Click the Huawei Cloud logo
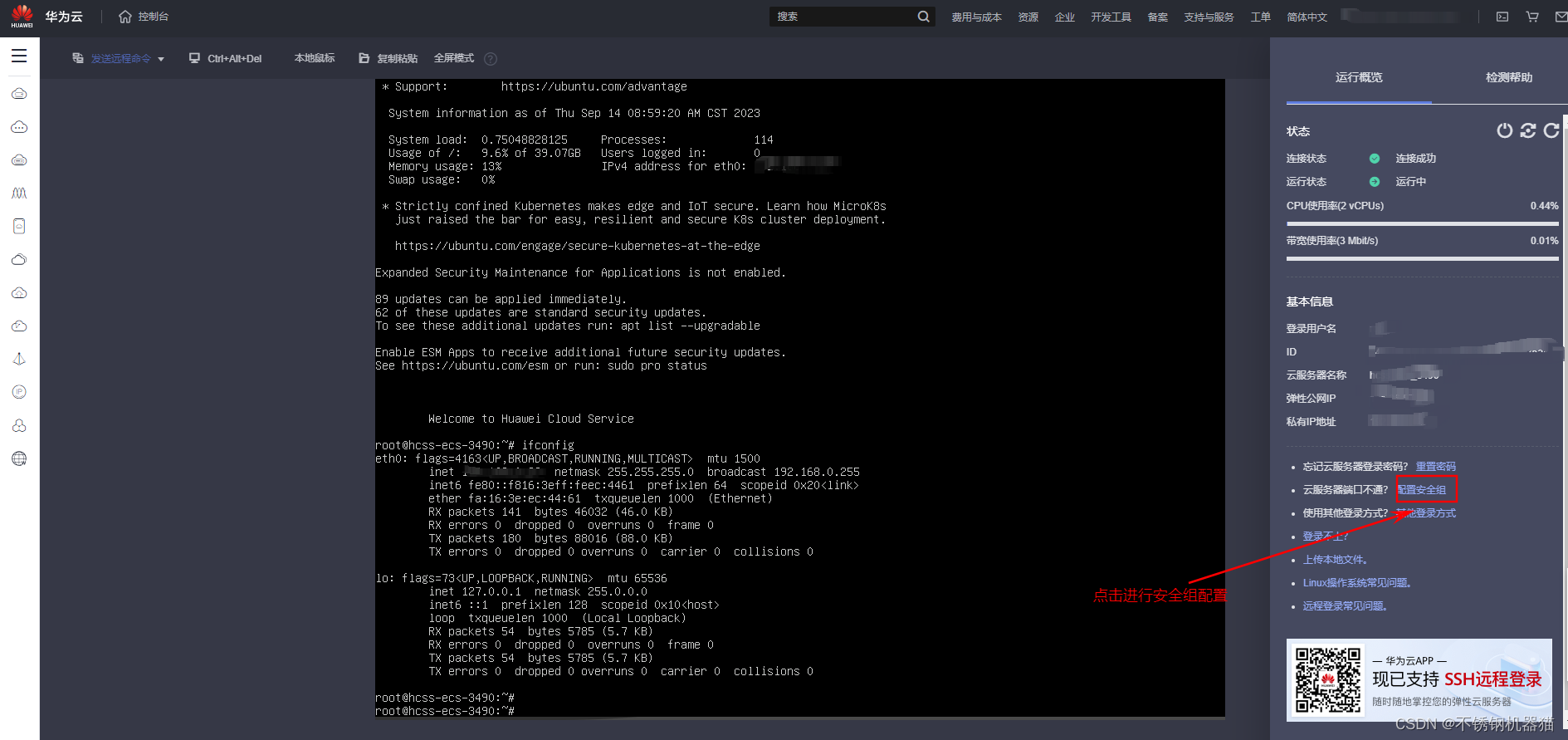 tap(22, 17)
